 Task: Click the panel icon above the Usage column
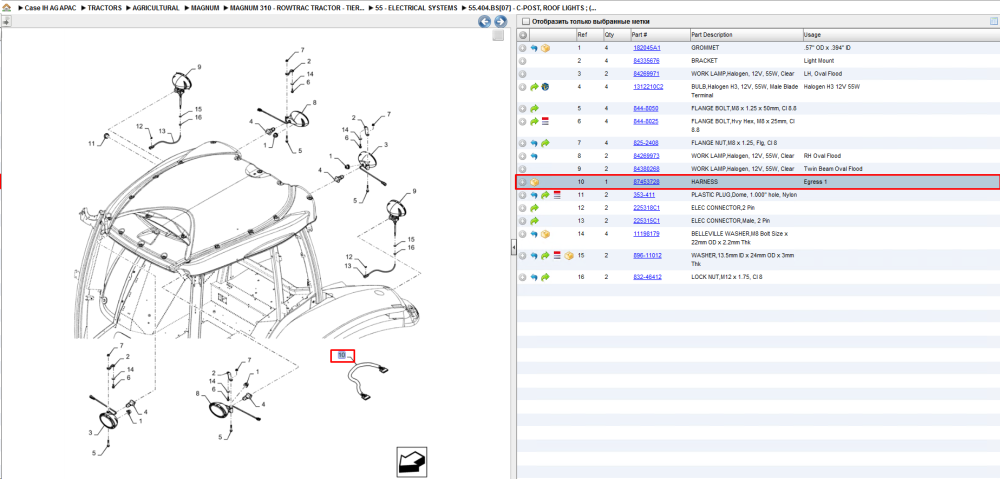(x=993, y=22)
